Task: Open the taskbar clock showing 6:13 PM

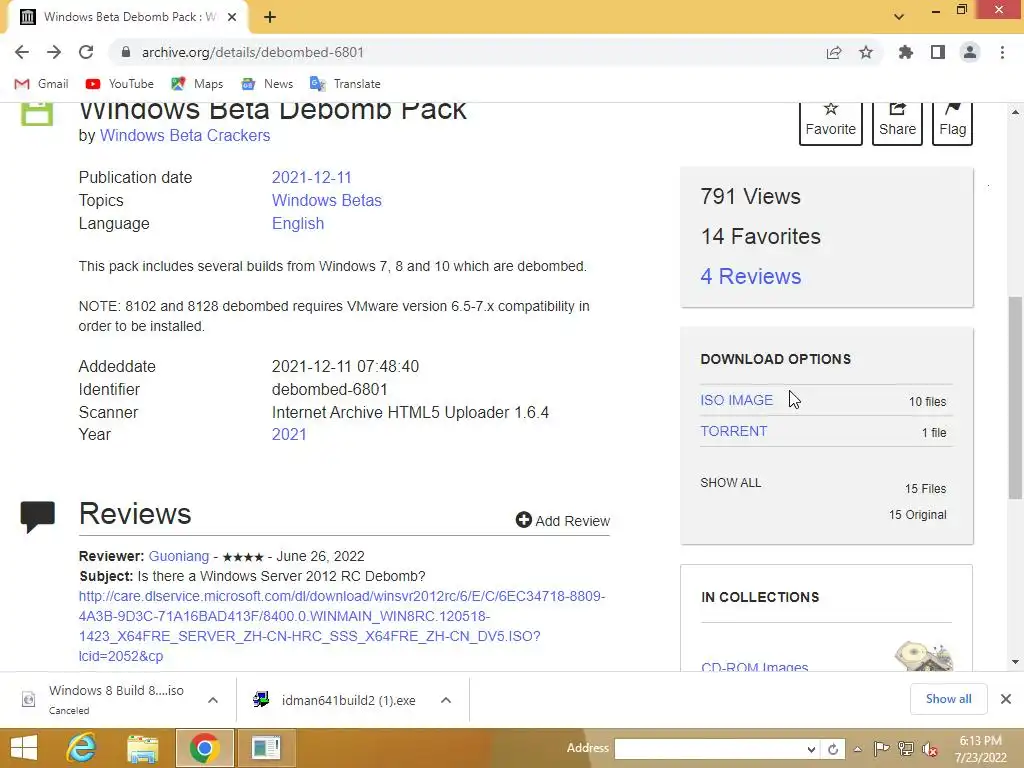Action: tap(980, 749)
